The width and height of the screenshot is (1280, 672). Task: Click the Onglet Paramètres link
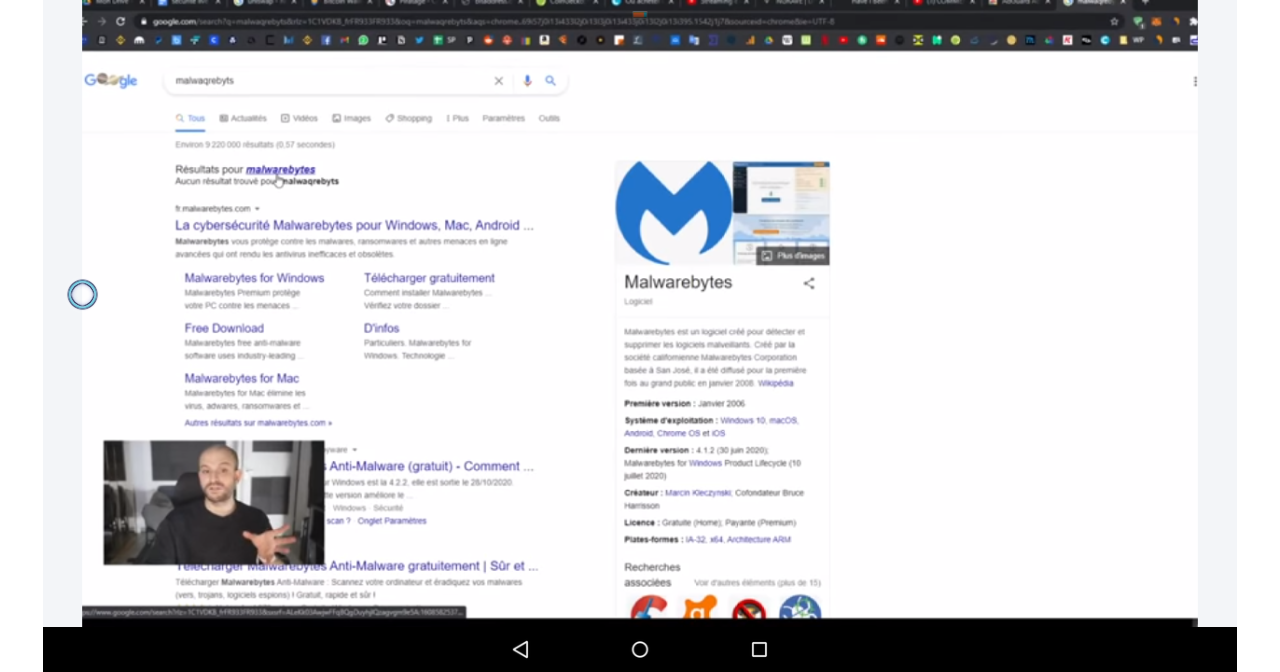coord(392,521)
